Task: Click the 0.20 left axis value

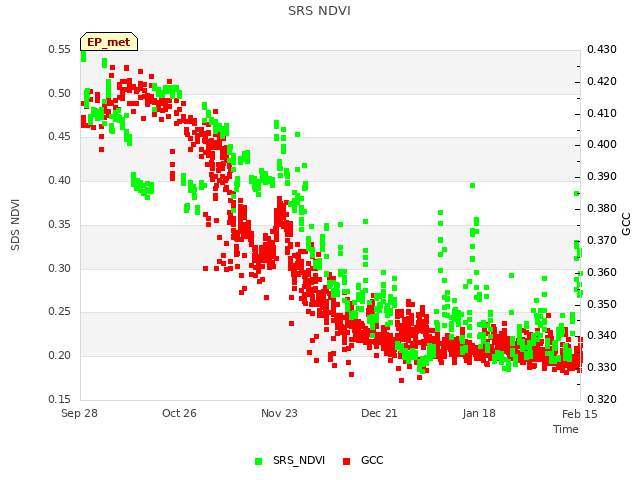Action: click(x=60, y=355)
